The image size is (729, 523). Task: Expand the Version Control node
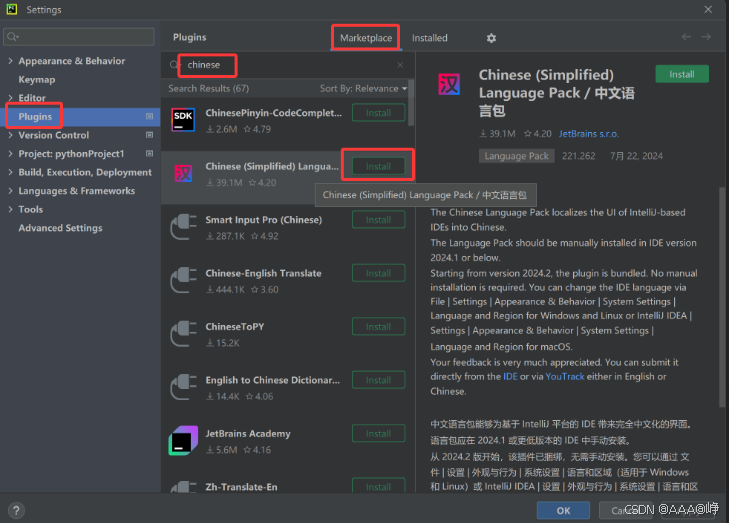[10, 135]
